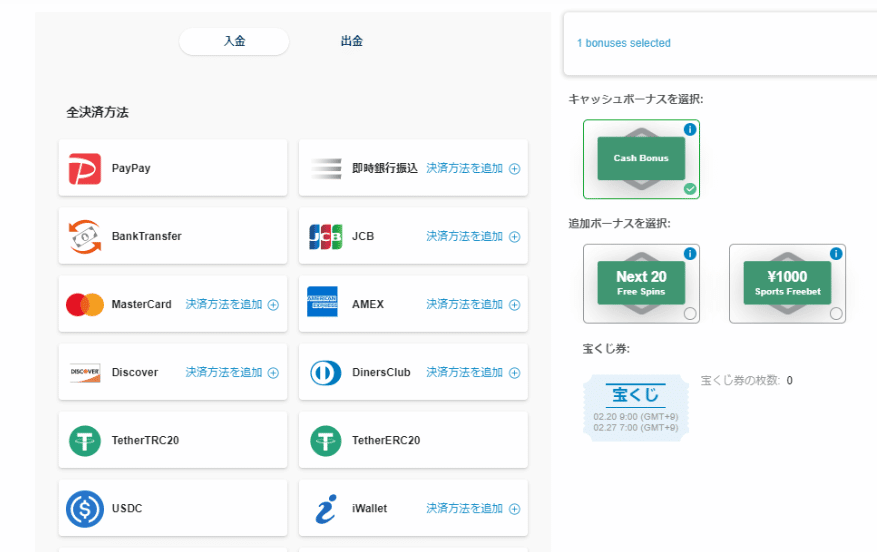Open info icon on ¥1000 Sports Freebet
The height and width of the screenshot is (552, 877).
(836, 253)
